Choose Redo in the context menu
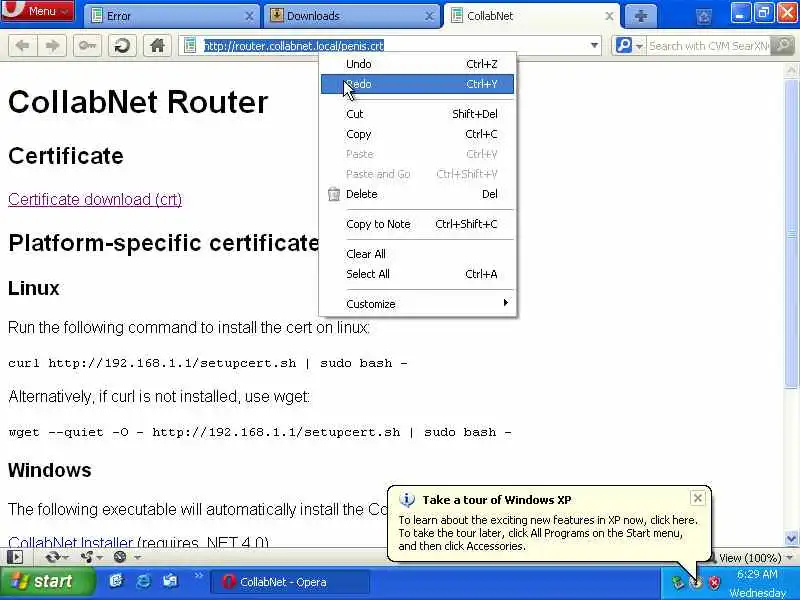Screen dimensions: 800x600 [417, 84]
